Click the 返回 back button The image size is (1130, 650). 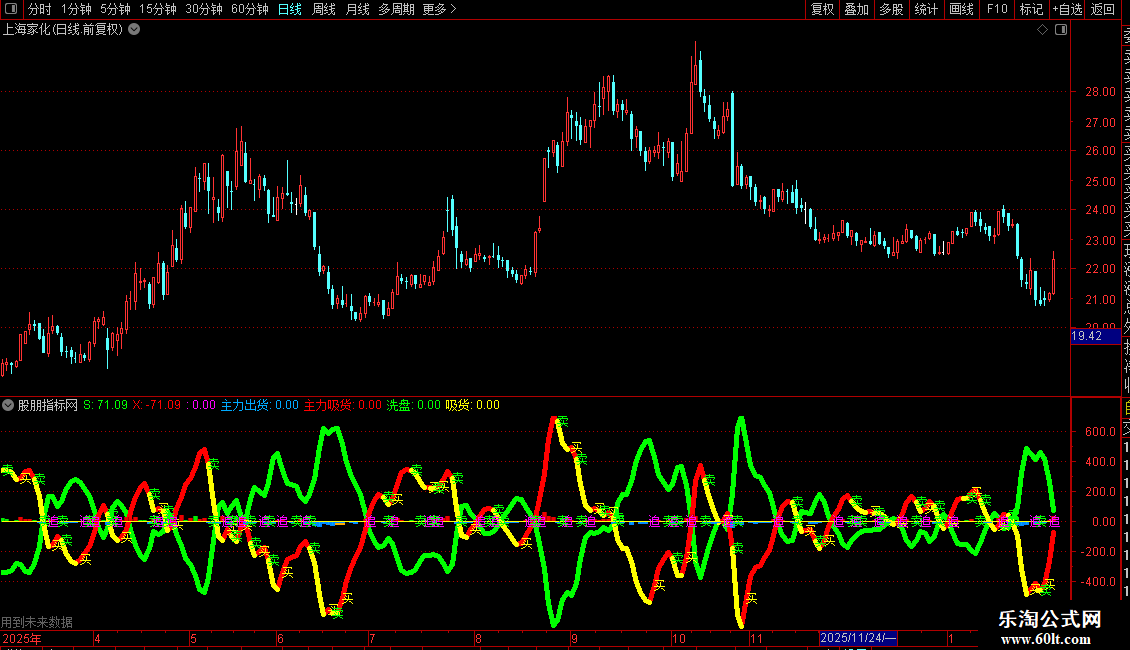click(1103, 9)
